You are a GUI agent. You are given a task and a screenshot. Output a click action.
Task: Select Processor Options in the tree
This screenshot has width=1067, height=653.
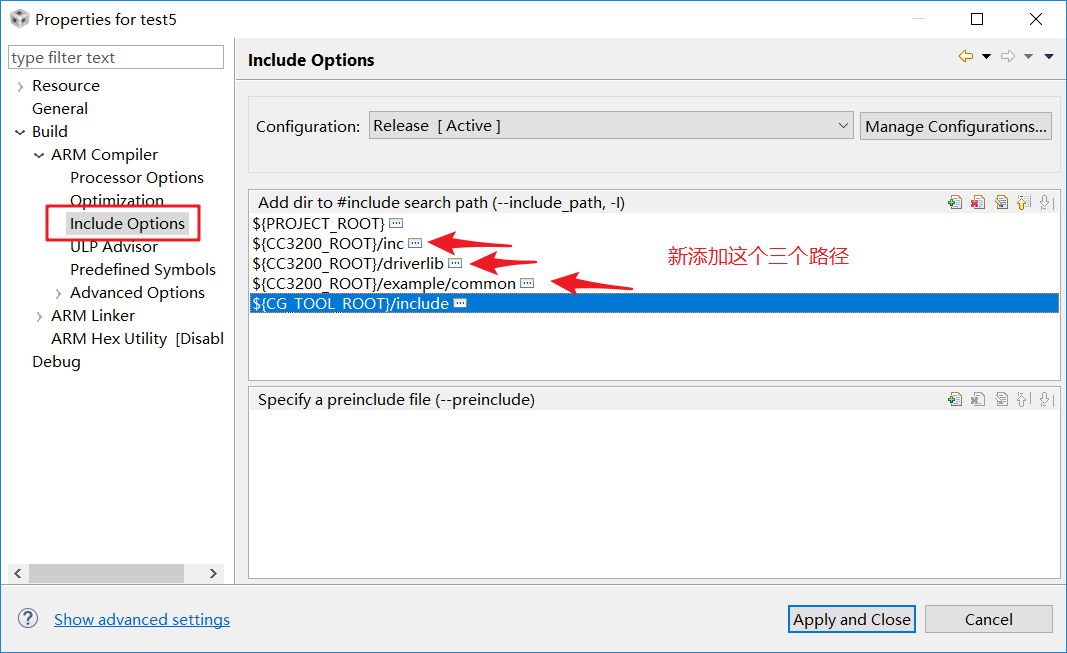point(137,177)
